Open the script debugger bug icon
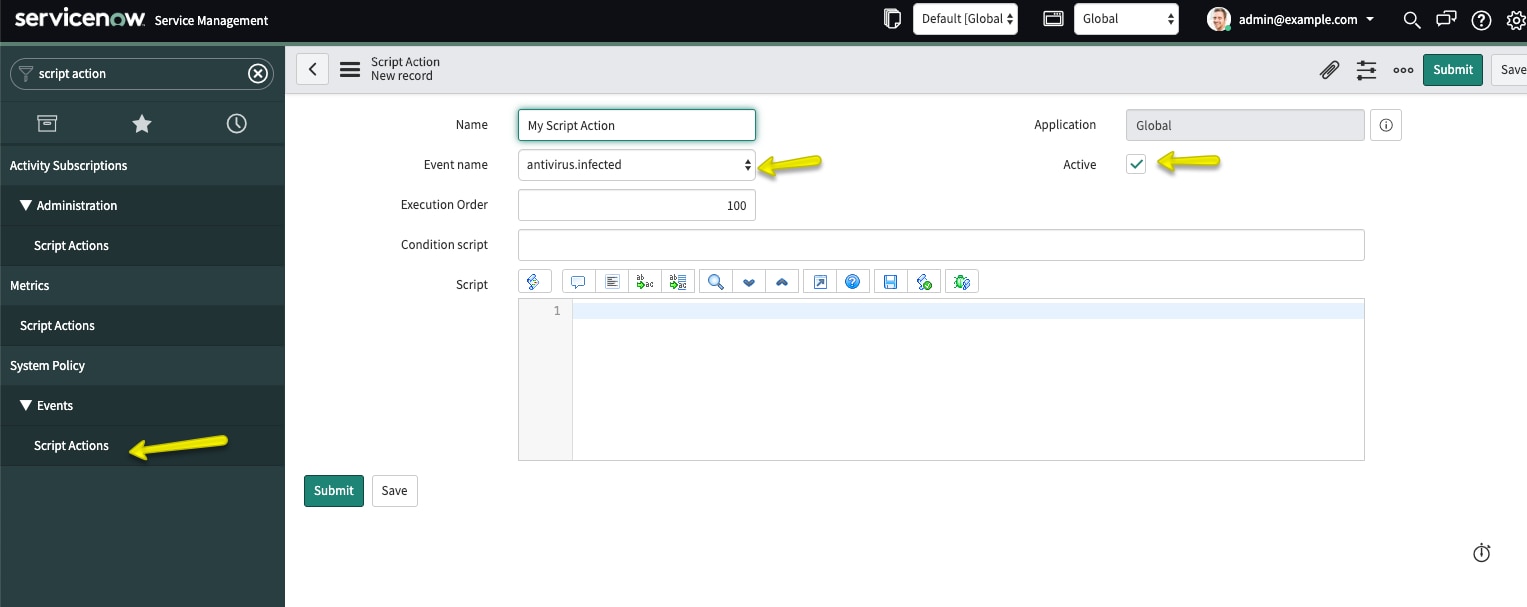 point(961,281)
